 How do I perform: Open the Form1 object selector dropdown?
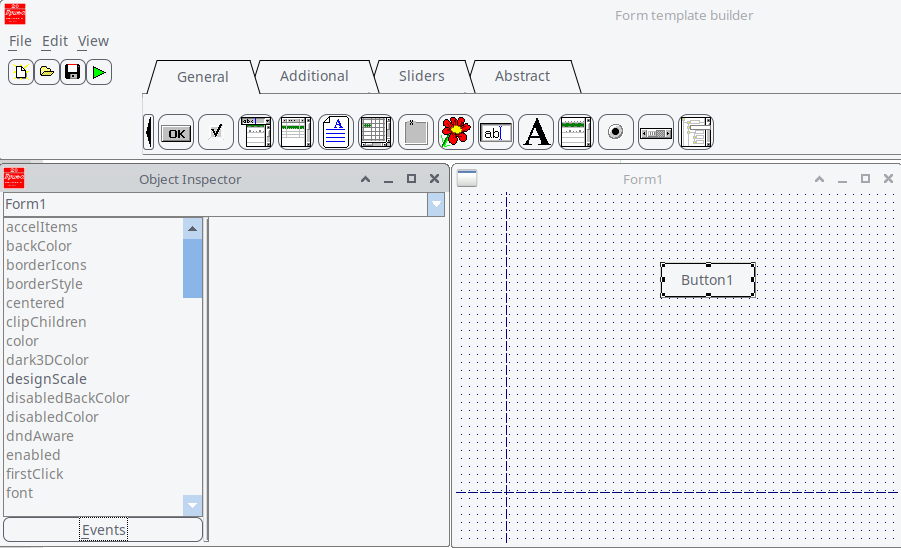436,204
